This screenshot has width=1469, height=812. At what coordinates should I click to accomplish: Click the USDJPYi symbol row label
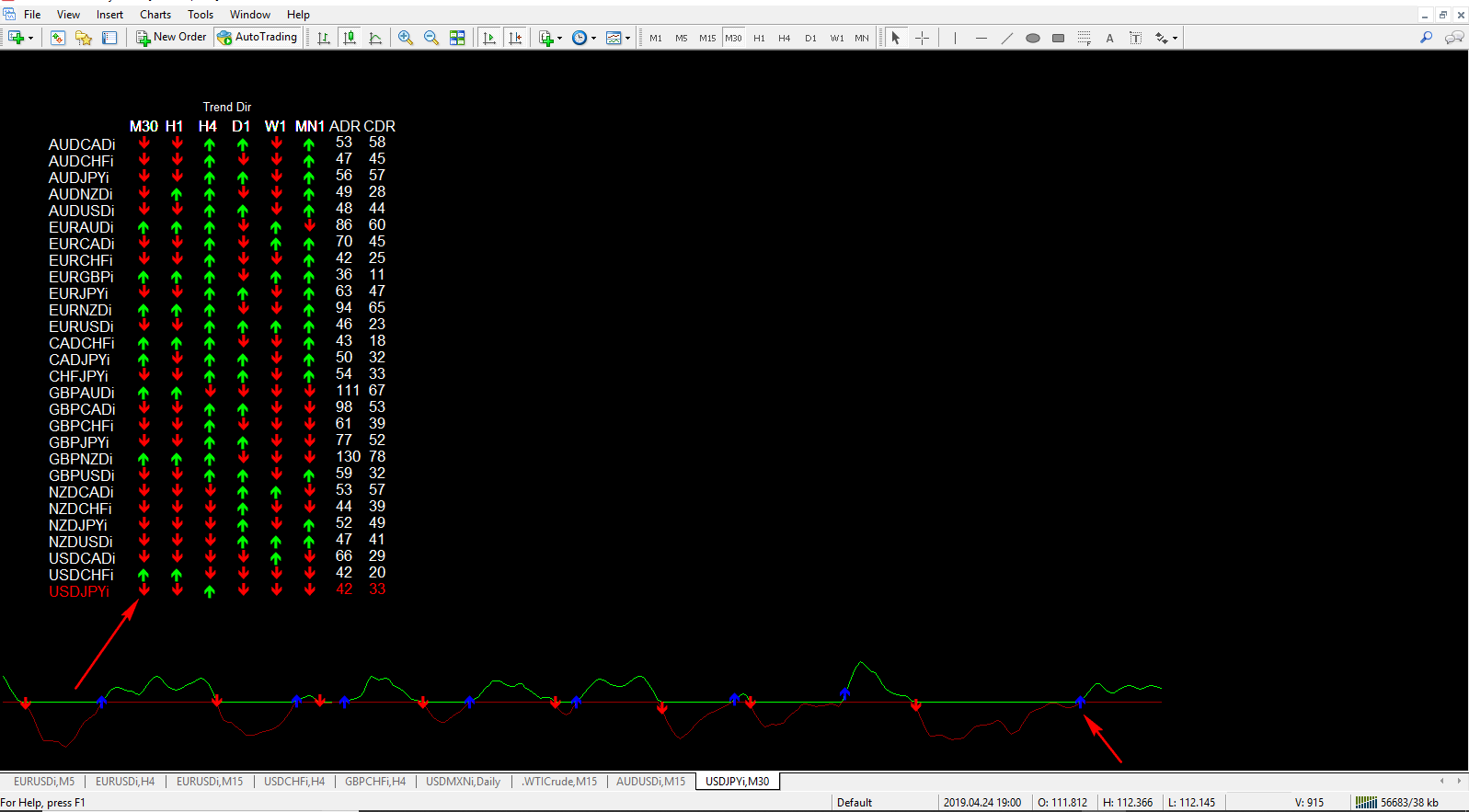click(x=79, y=591)
